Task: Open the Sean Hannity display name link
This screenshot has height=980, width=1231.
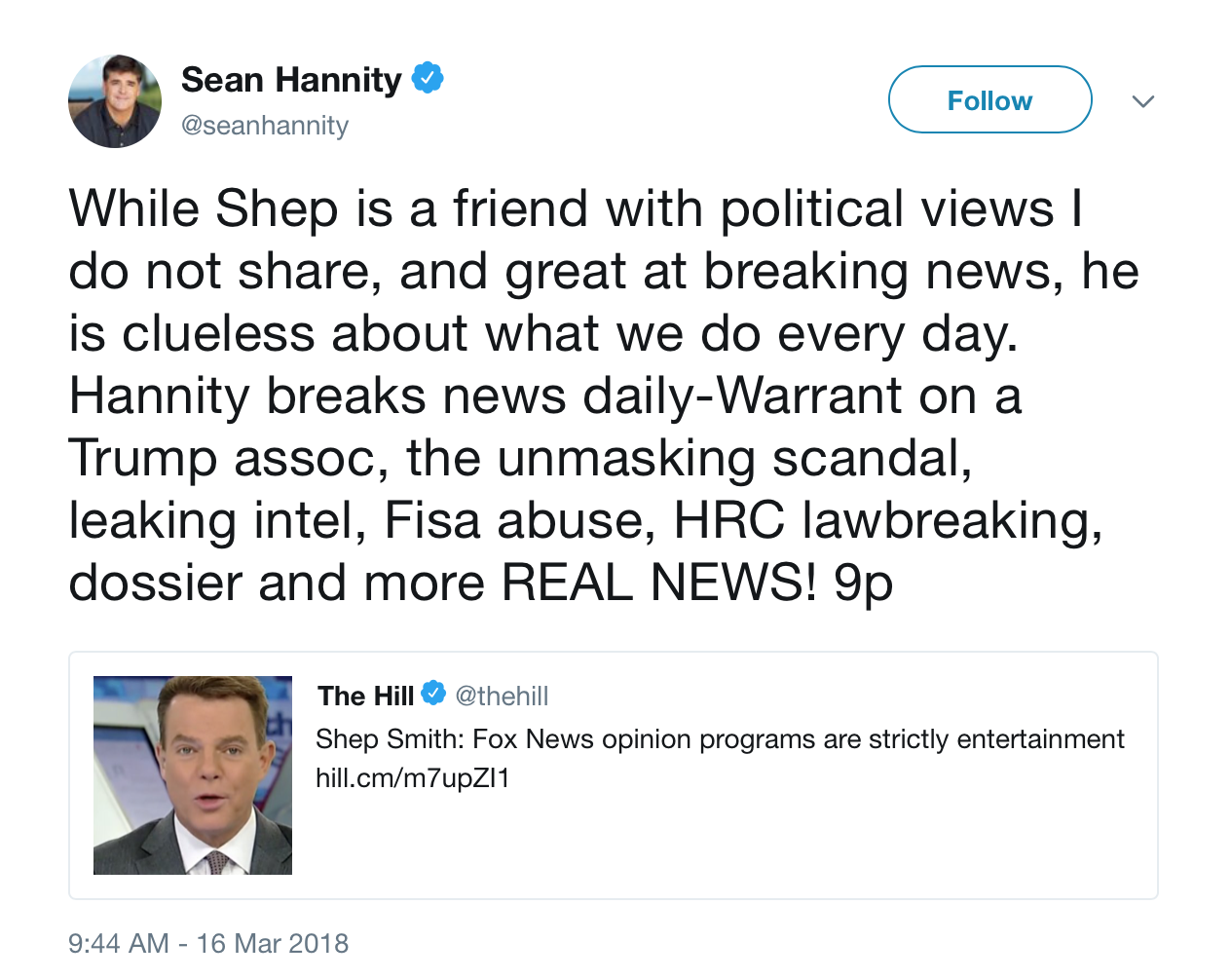Action: (x=291, y=80)
